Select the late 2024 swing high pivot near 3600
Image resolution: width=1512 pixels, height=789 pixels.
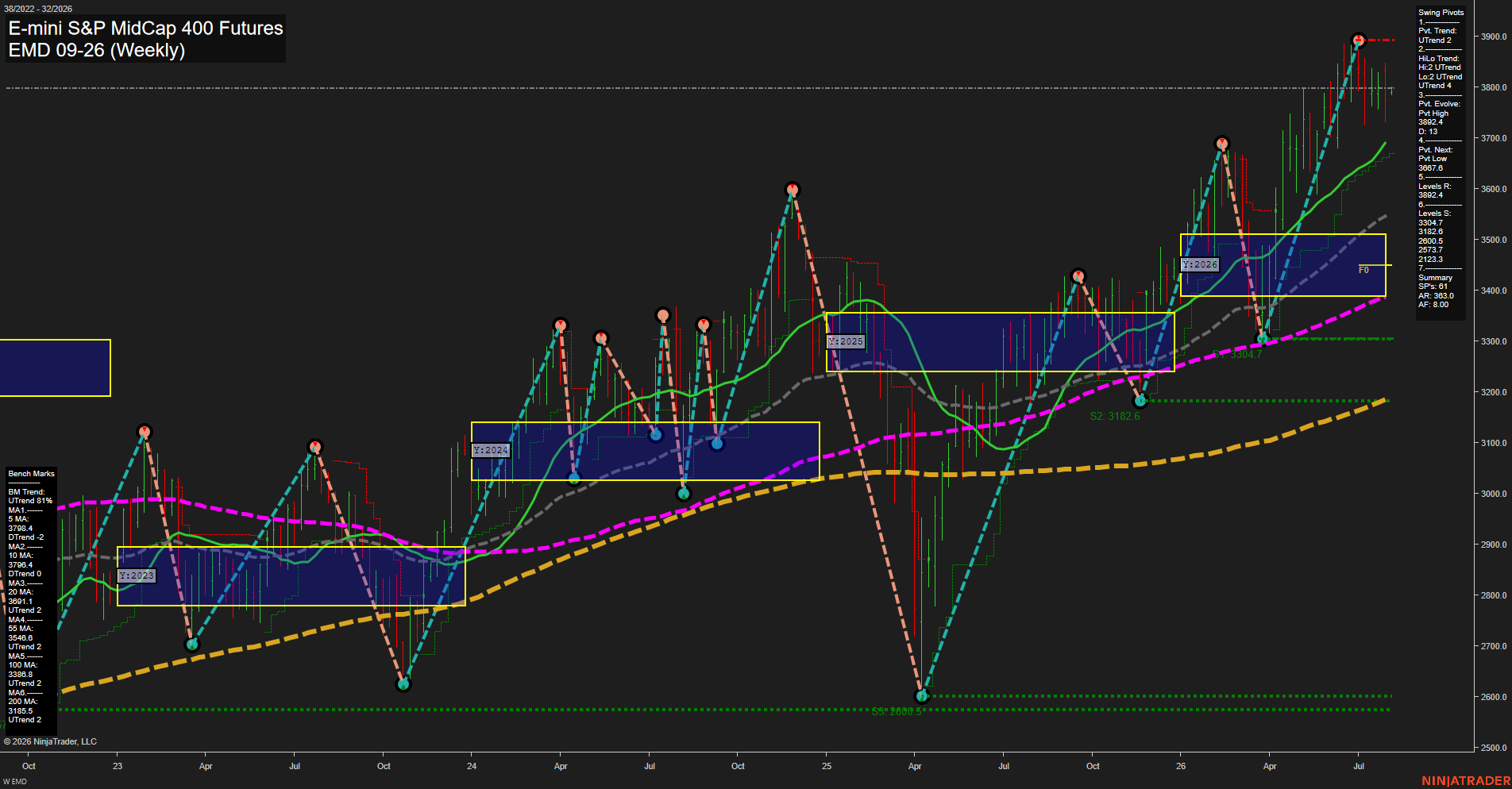[x=792, y=190]
